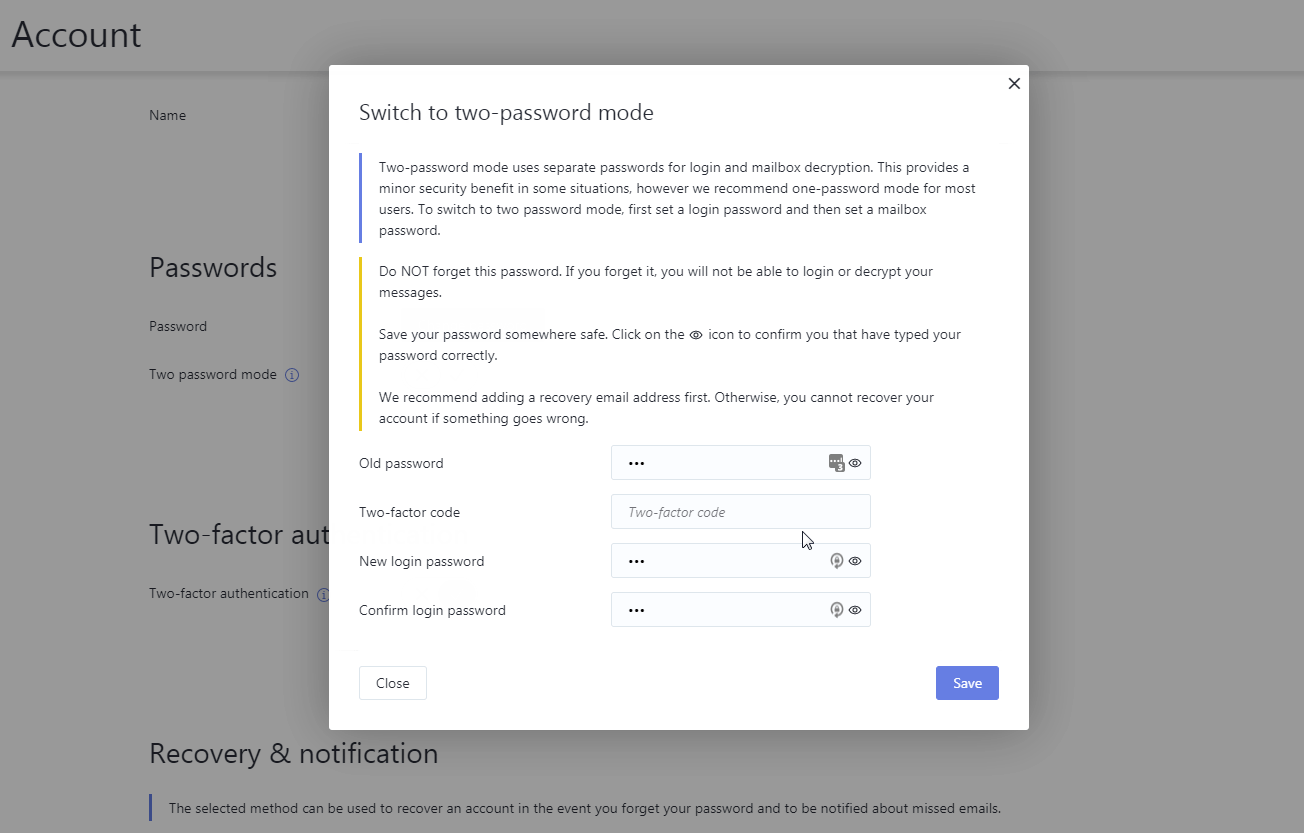This screenshot has height=833, width=1304.
Task: Close the two-password mode dialog with X
Action: click(1014, 84)
